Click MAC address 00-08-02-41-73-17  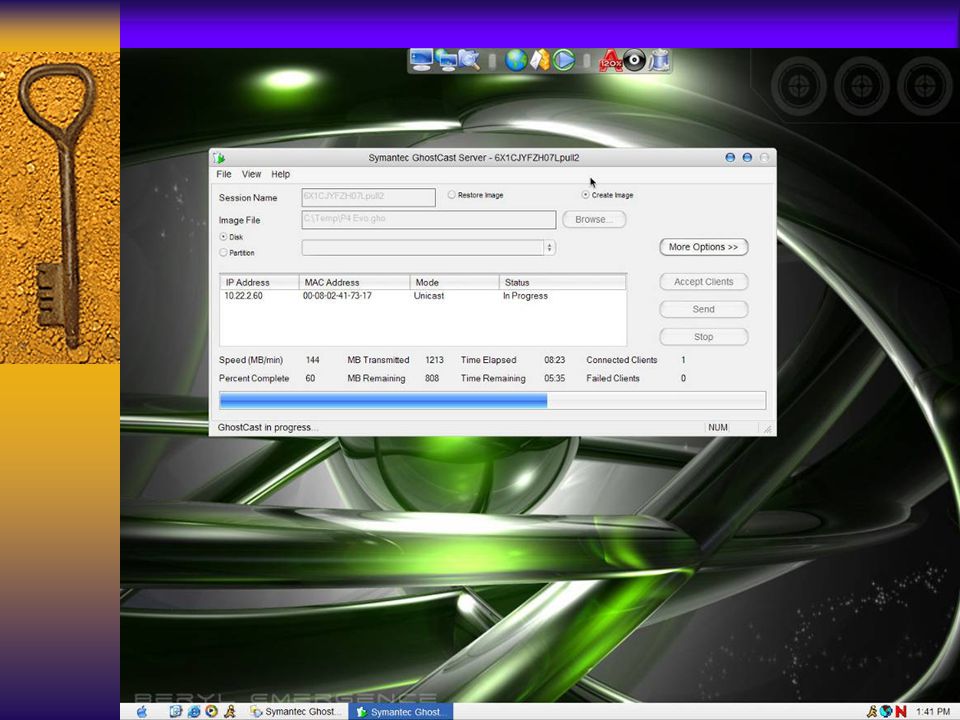[x=337, y=296]
